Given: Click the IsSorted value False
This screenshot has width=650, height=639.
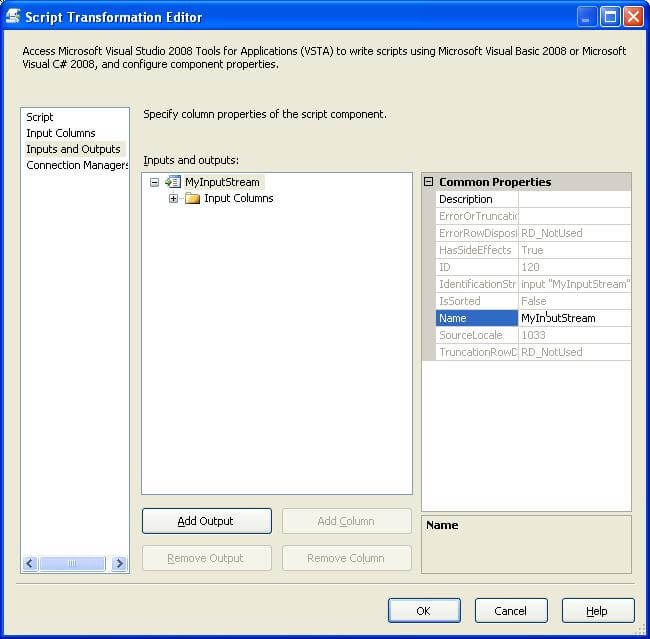Looking at the screenshot, I should 575,301.
